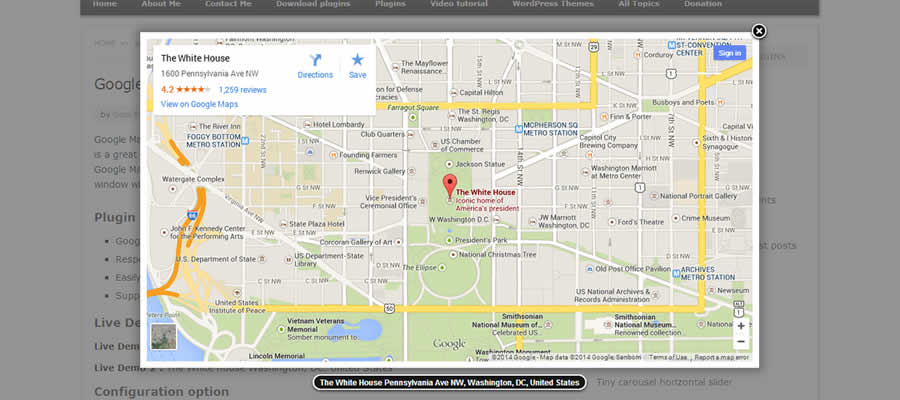Click the Founding Farmers restaurant marker
The image size is (900, 400).
[333, 155]
